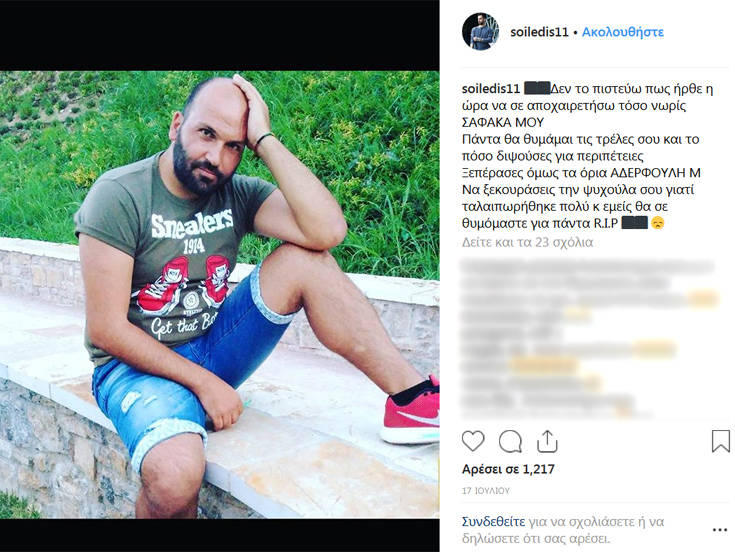Click the sad face emoji in caption
This screenshot has height=552, width=735.
(x=658, y=223)
